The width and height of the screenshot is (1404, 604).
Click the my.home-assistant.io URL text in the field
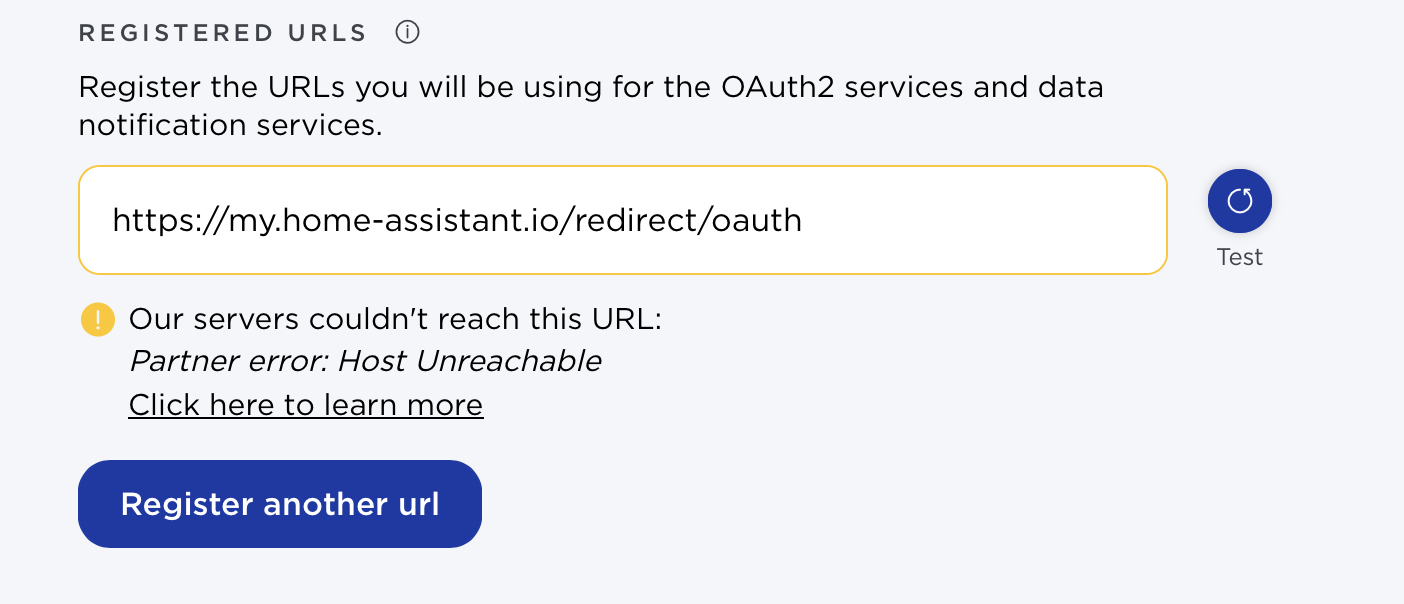pos(457,220)
